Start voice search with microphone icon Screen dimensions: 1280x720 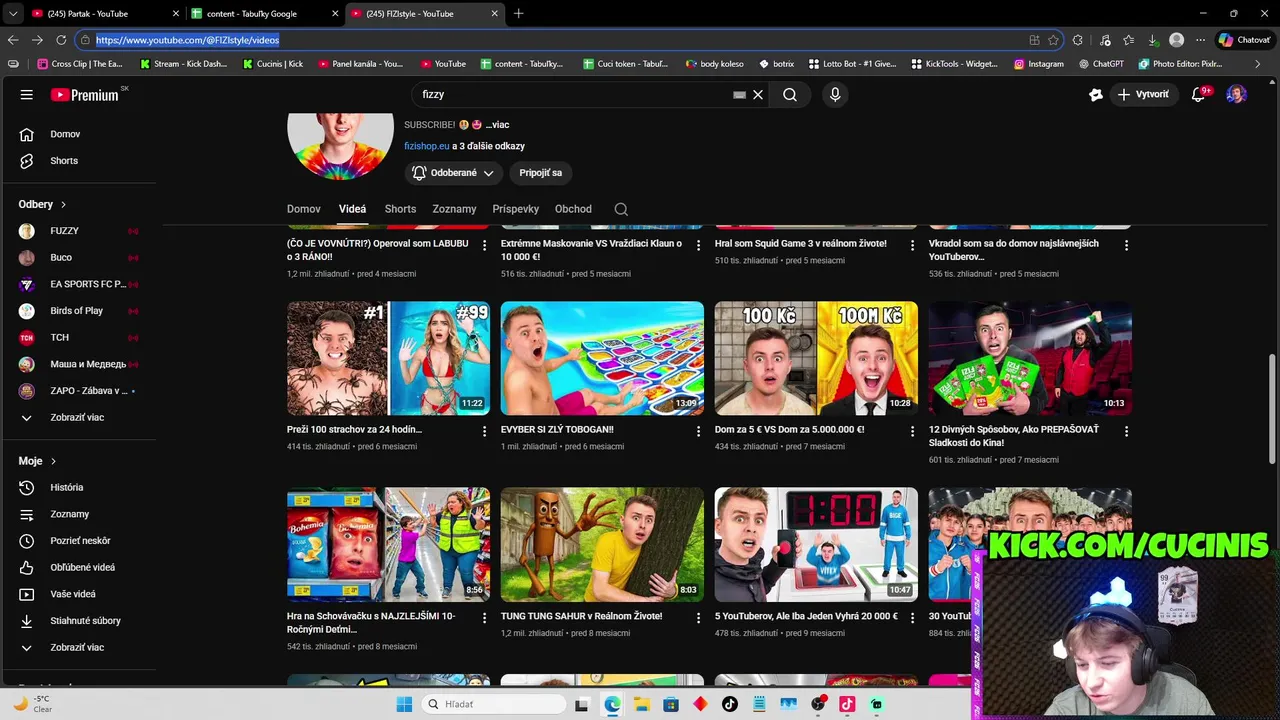(835, 94)
